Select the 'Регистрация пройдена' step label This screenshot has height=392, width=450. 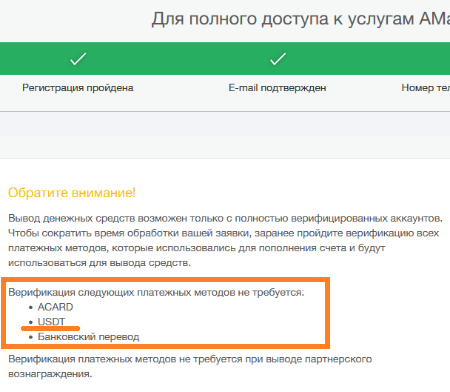click(x=78, y=88)
